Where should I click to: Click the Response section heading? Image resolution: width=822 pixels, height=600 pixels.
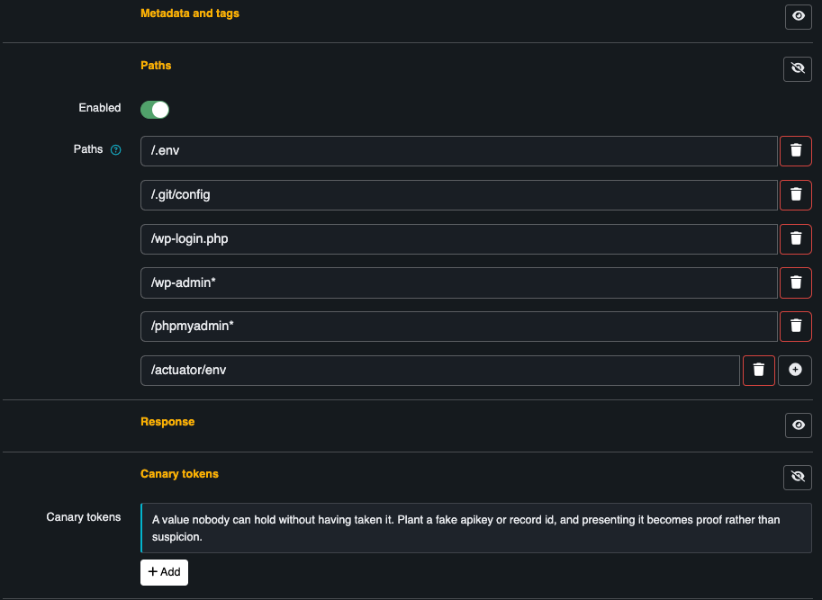point(167,422)
